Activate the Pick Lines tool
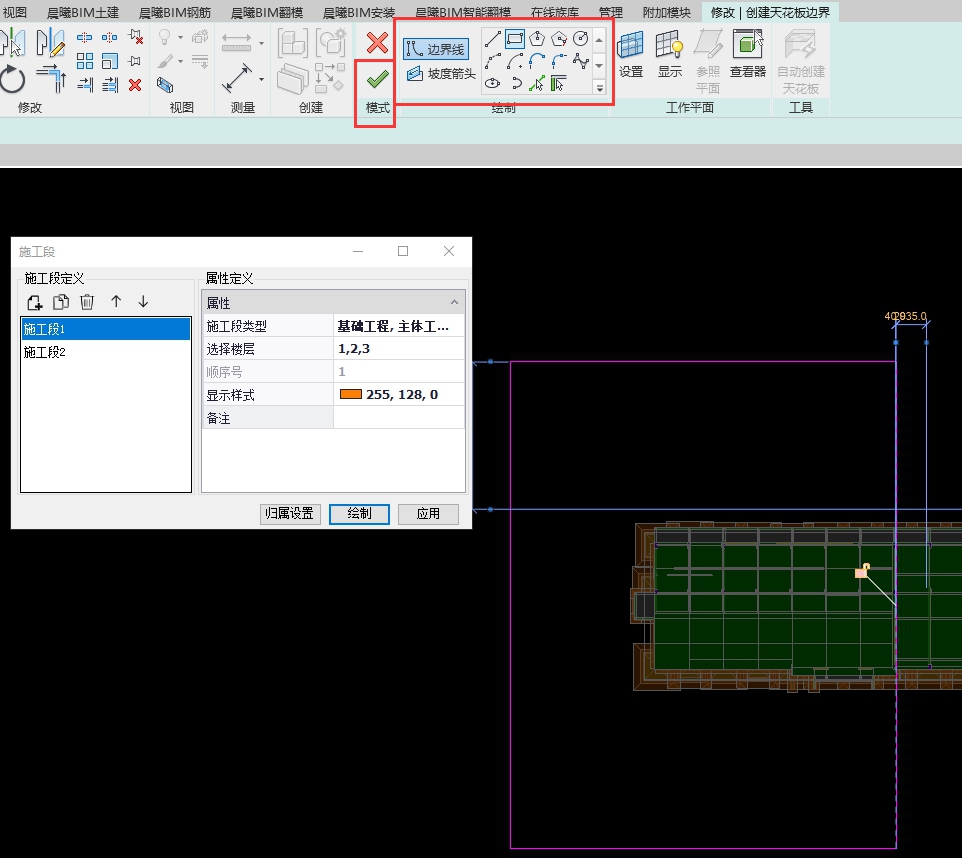The image size is (962, 859). [537, 83]
